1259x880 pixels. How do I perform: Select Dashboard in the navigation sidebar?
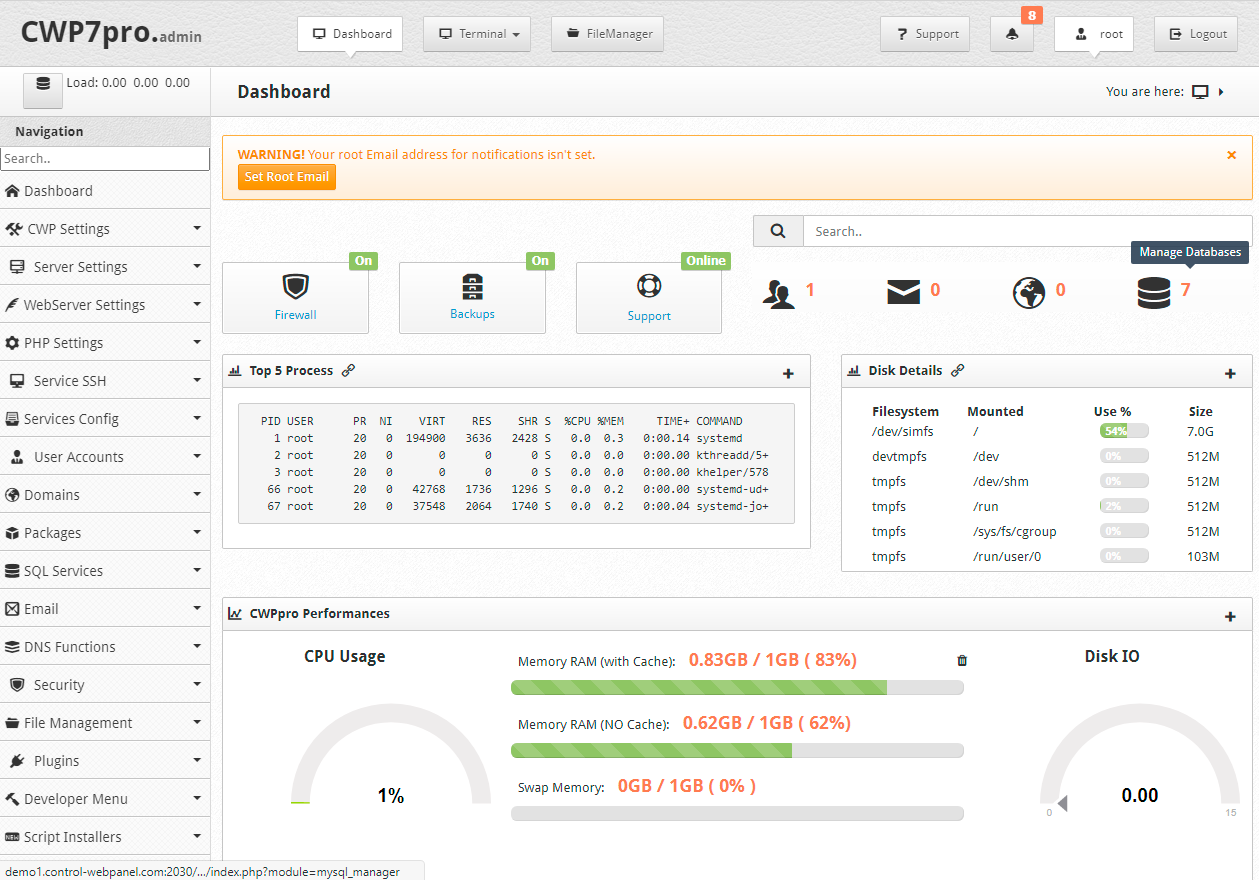pyautogui.click(x=58, y=191)
